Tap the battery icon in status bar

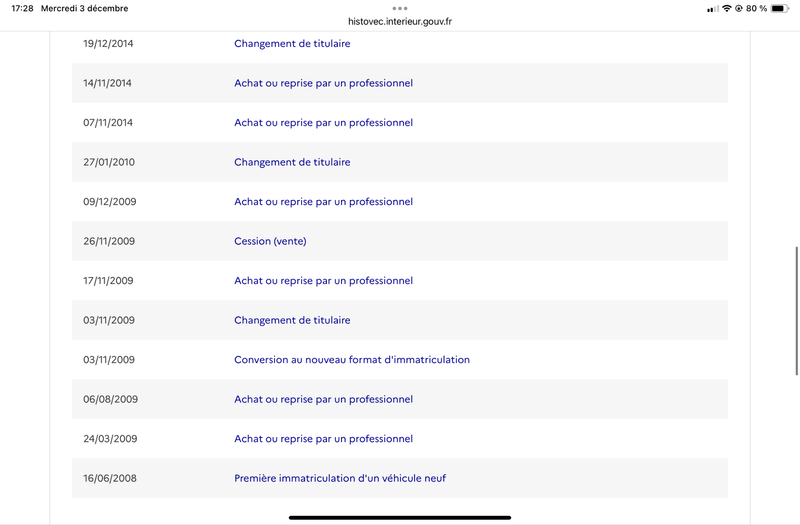(779, 9)
